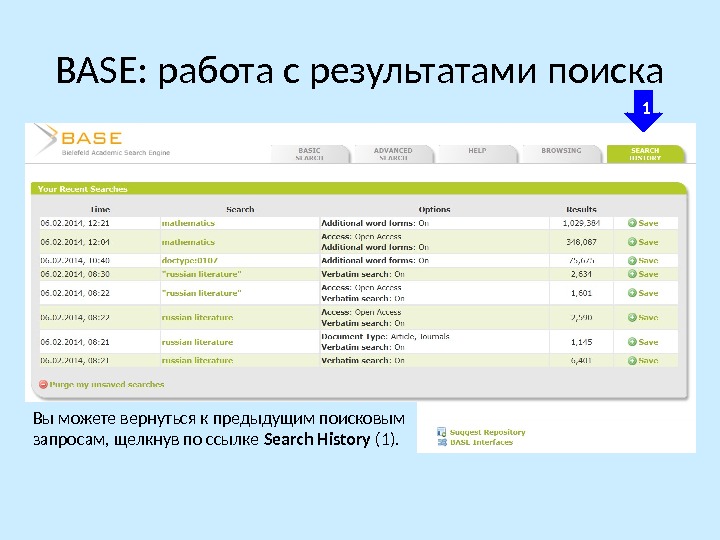The image size is (720, 540).
Task: Click plus icon for 08:30 "russian literature" row
Action: coord(632,274)
